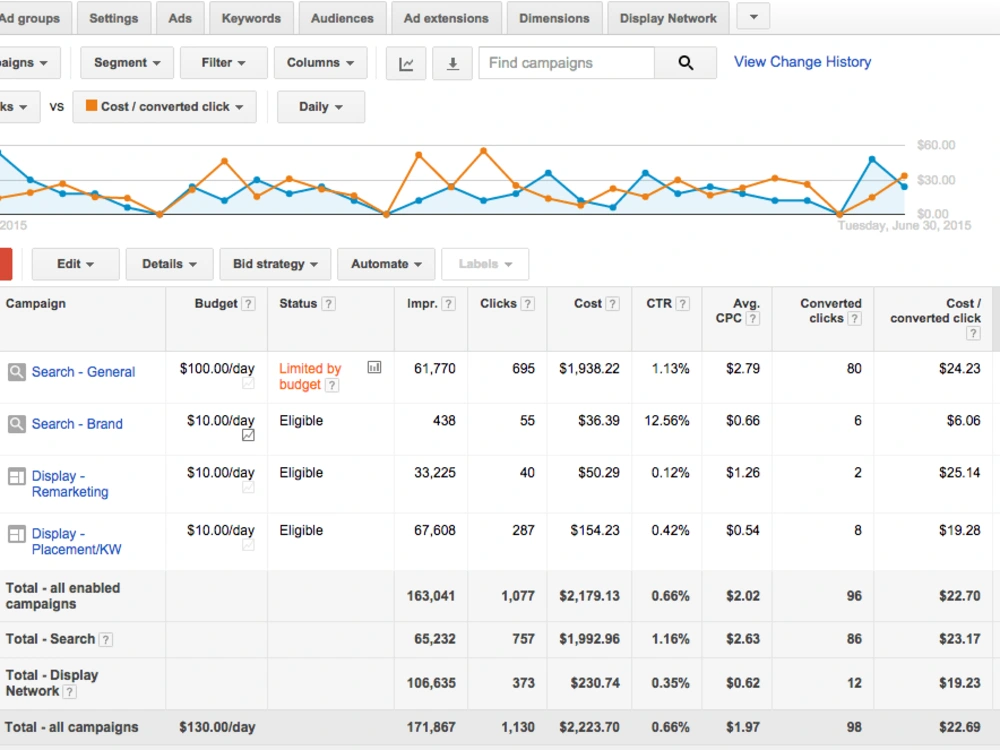Click budget chart icon for Display - Placement/KW
1000x750 pixels.
click(x=248, y=545)
